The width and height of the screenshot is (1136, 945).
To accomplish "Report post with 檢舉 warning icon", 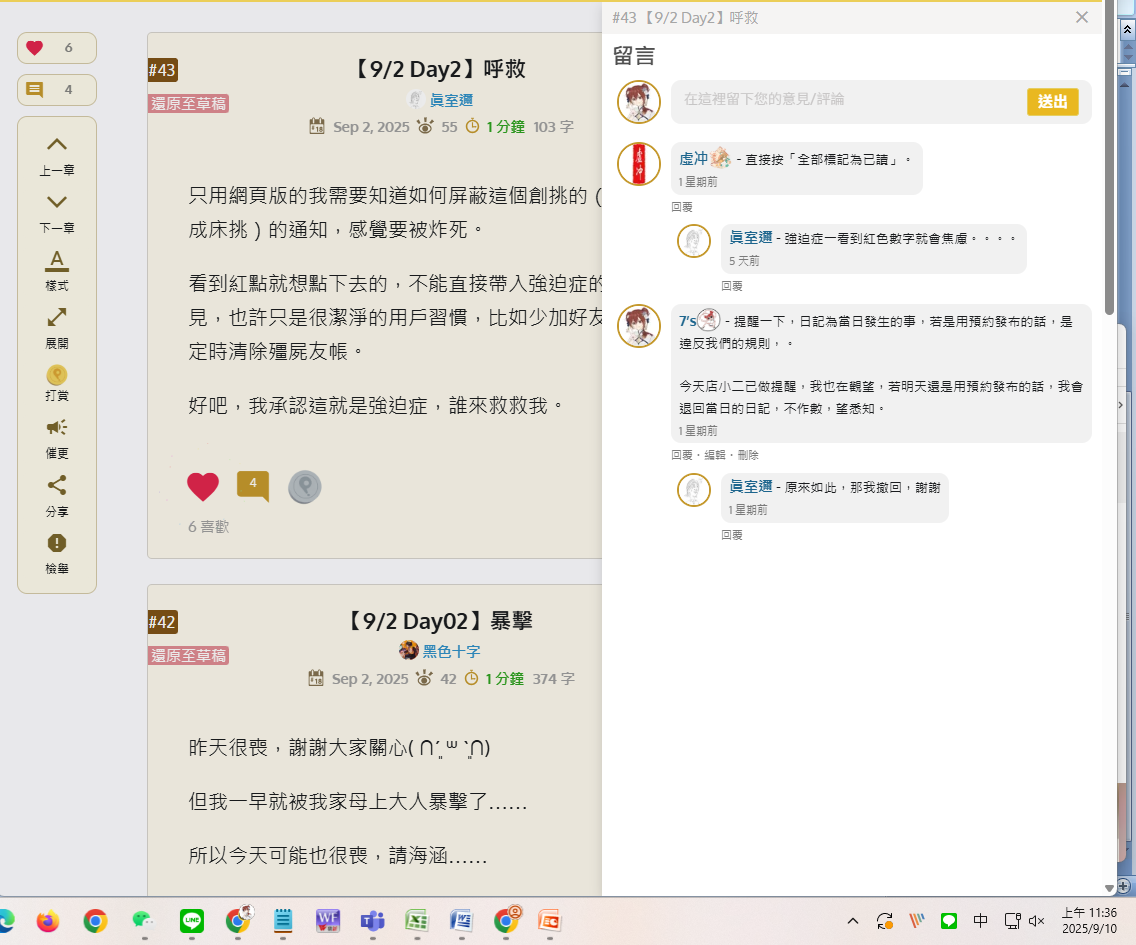I will click(x=57, y=543).
